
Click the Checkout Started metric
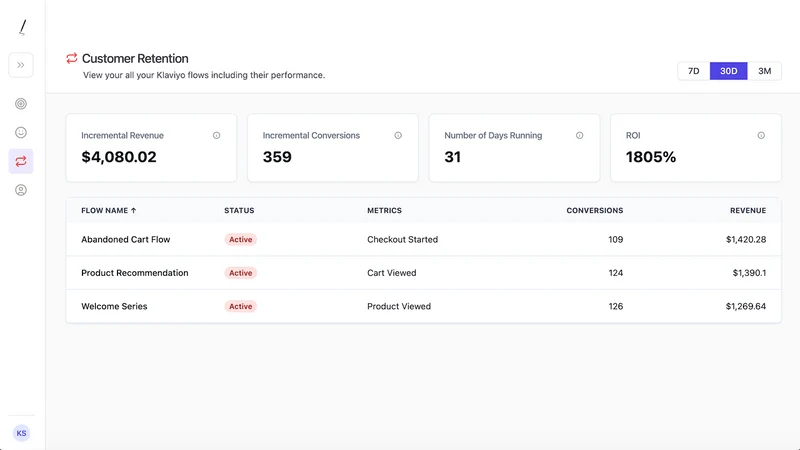tap(403, 239)
